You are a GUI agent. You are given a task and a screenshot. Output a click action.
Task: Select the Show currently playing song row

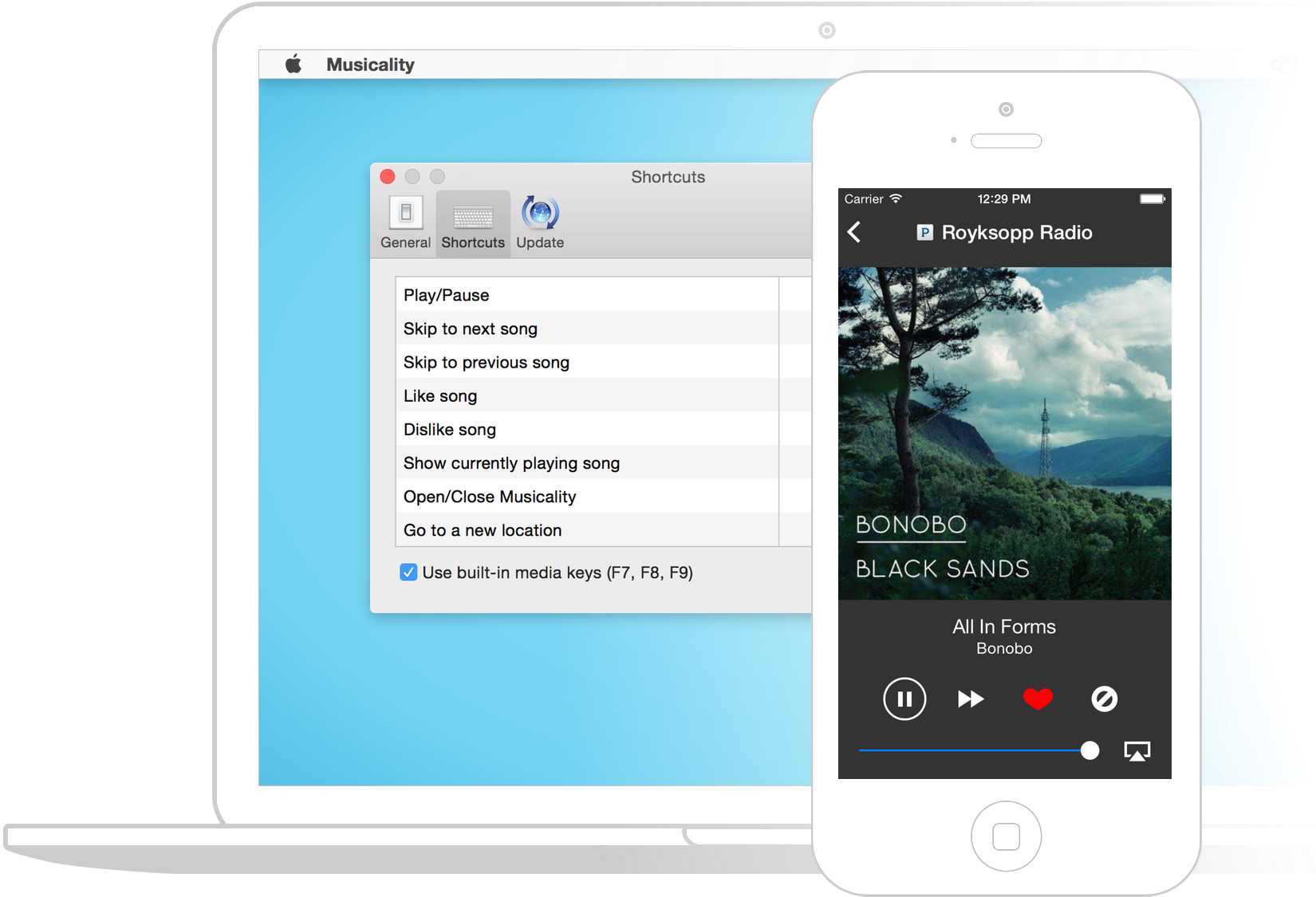click(x=603, y=462)
